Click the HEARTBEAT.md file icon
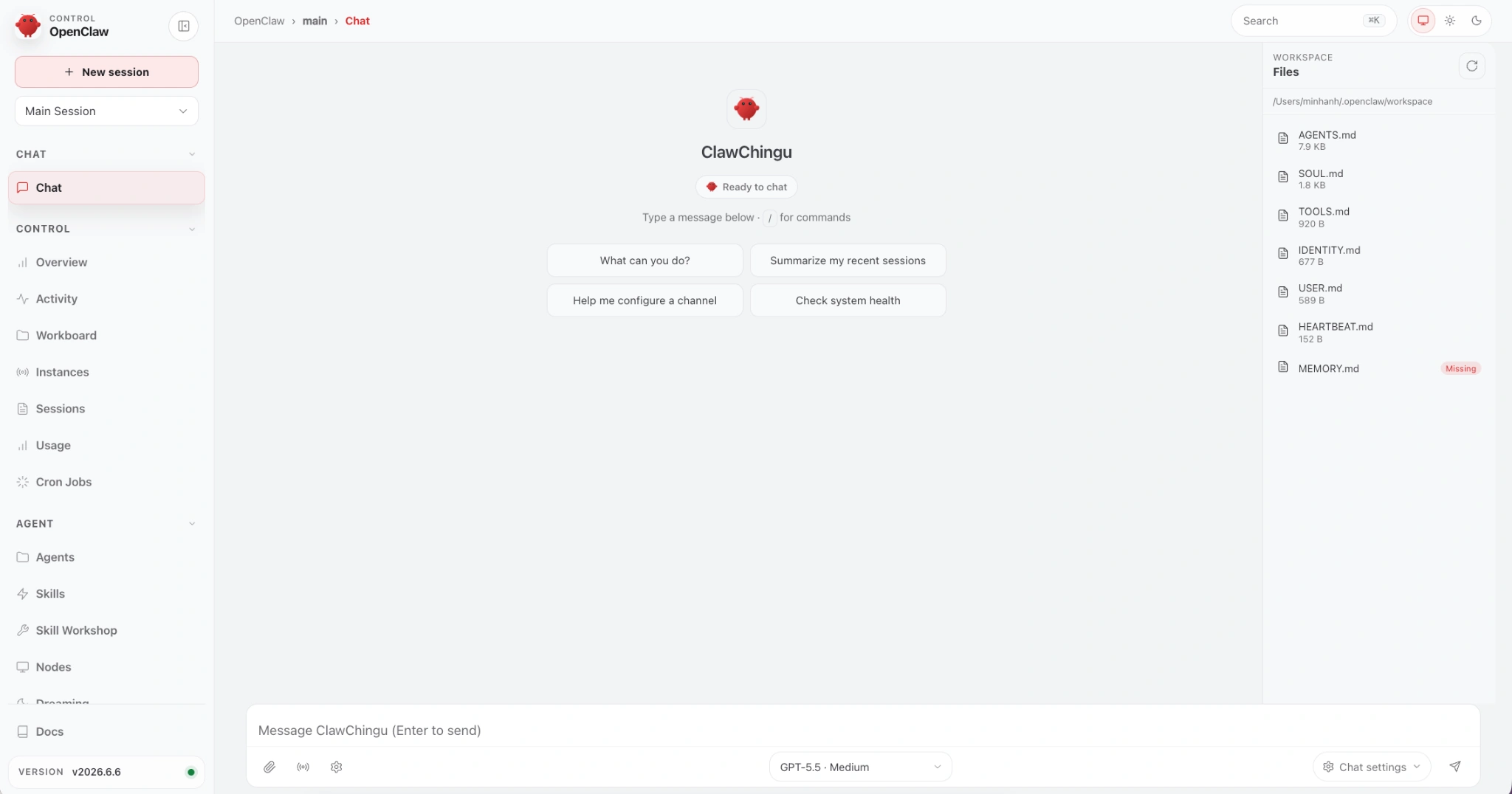 coord(1283,330)
